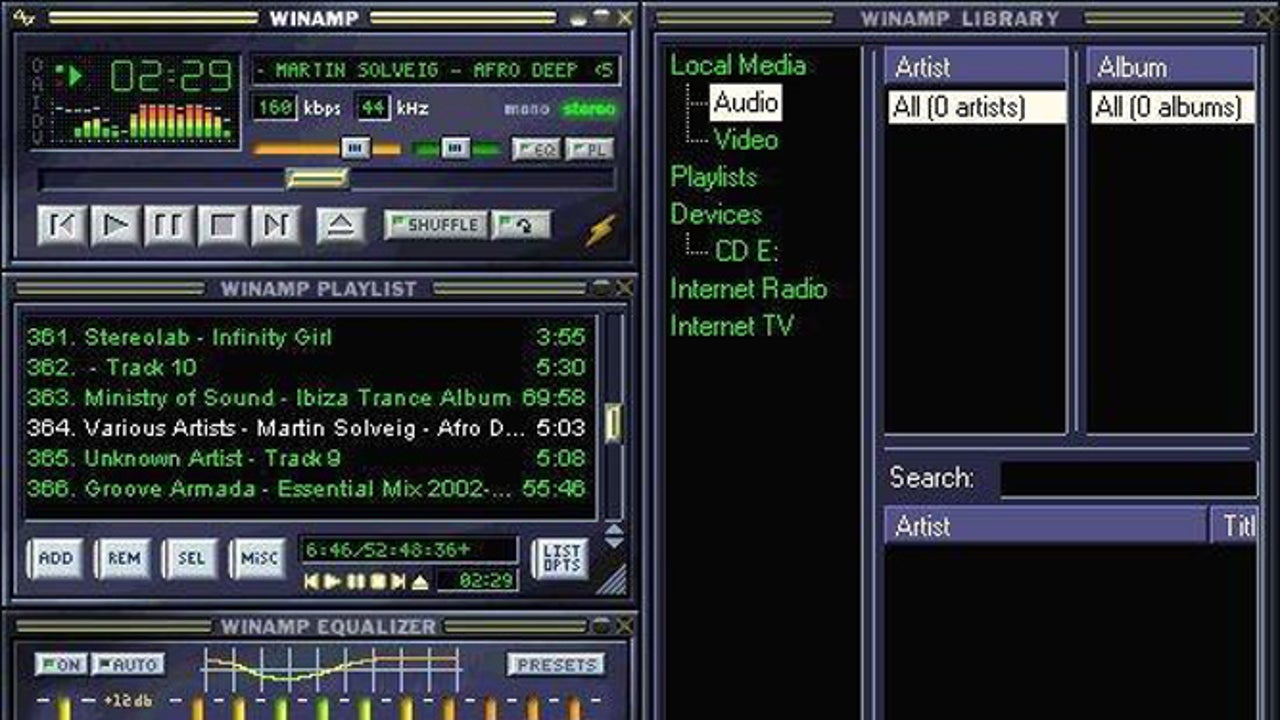Open Internet TV in the library

click(x=732, y=326)
